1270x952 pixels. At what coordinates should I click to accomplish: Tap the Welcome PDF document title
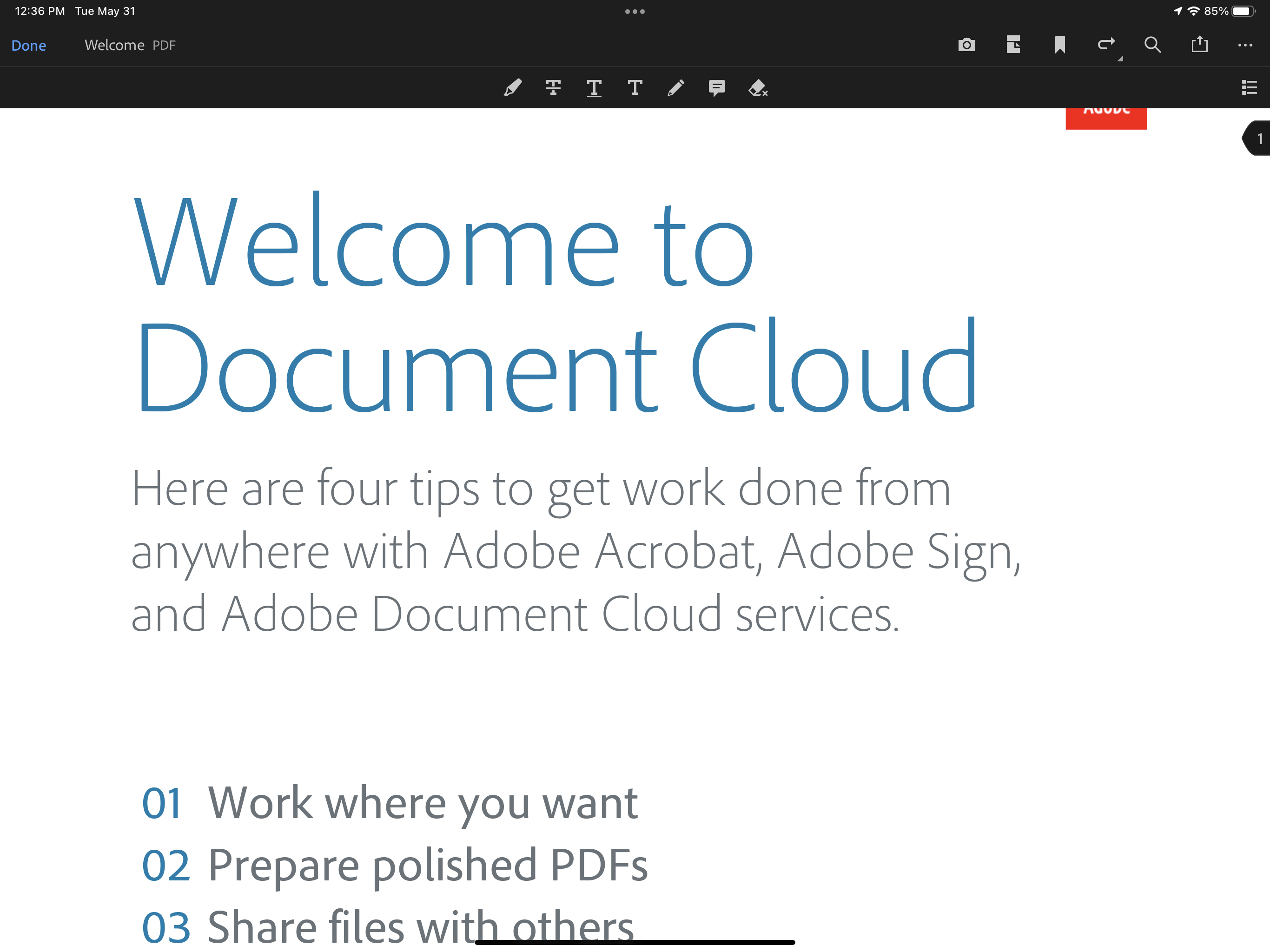(x=130, y=46)
